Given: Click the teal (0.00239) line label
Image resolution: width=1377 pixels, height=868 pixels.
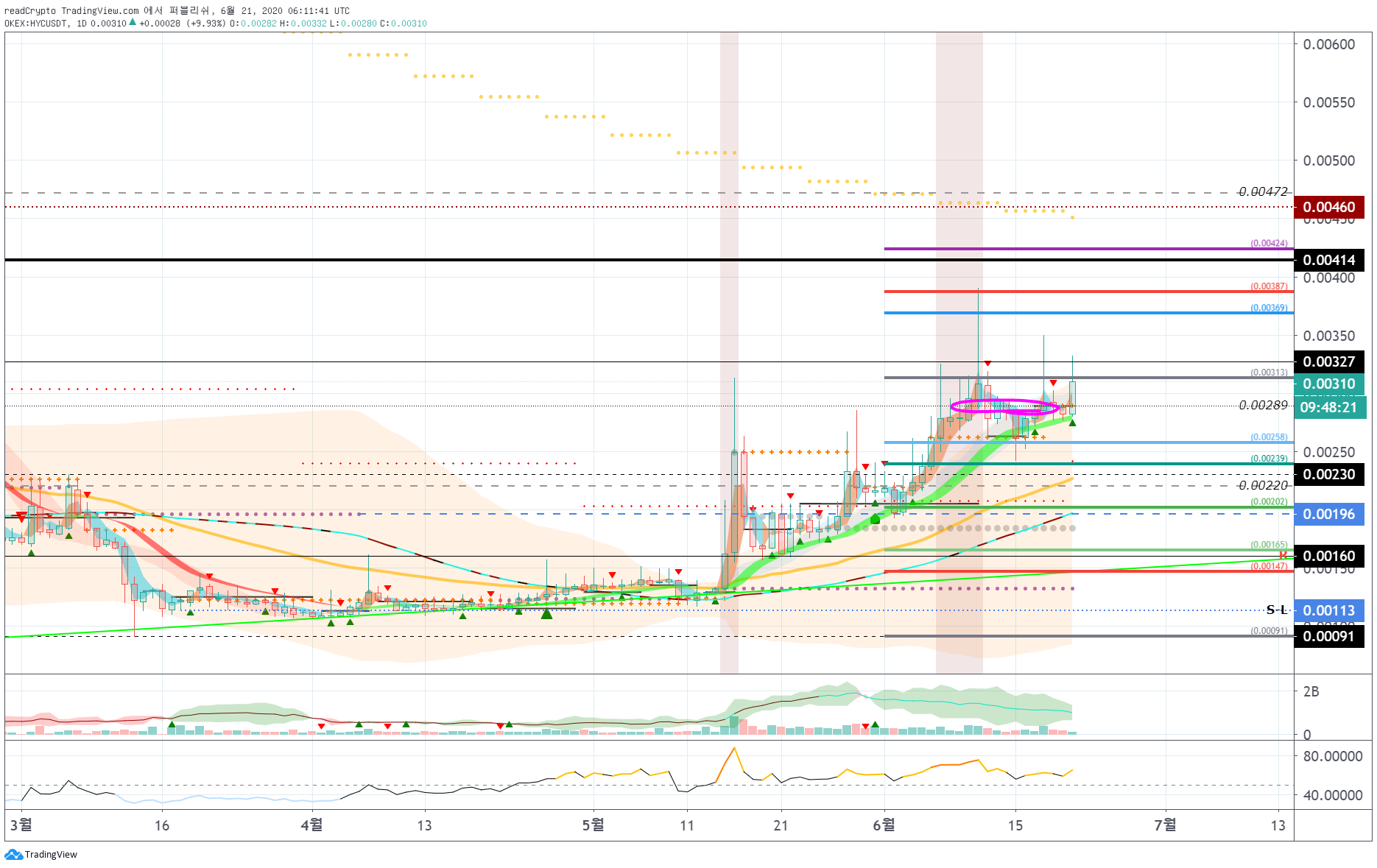Looking at the screenshot, I should tap(1269, 458).
